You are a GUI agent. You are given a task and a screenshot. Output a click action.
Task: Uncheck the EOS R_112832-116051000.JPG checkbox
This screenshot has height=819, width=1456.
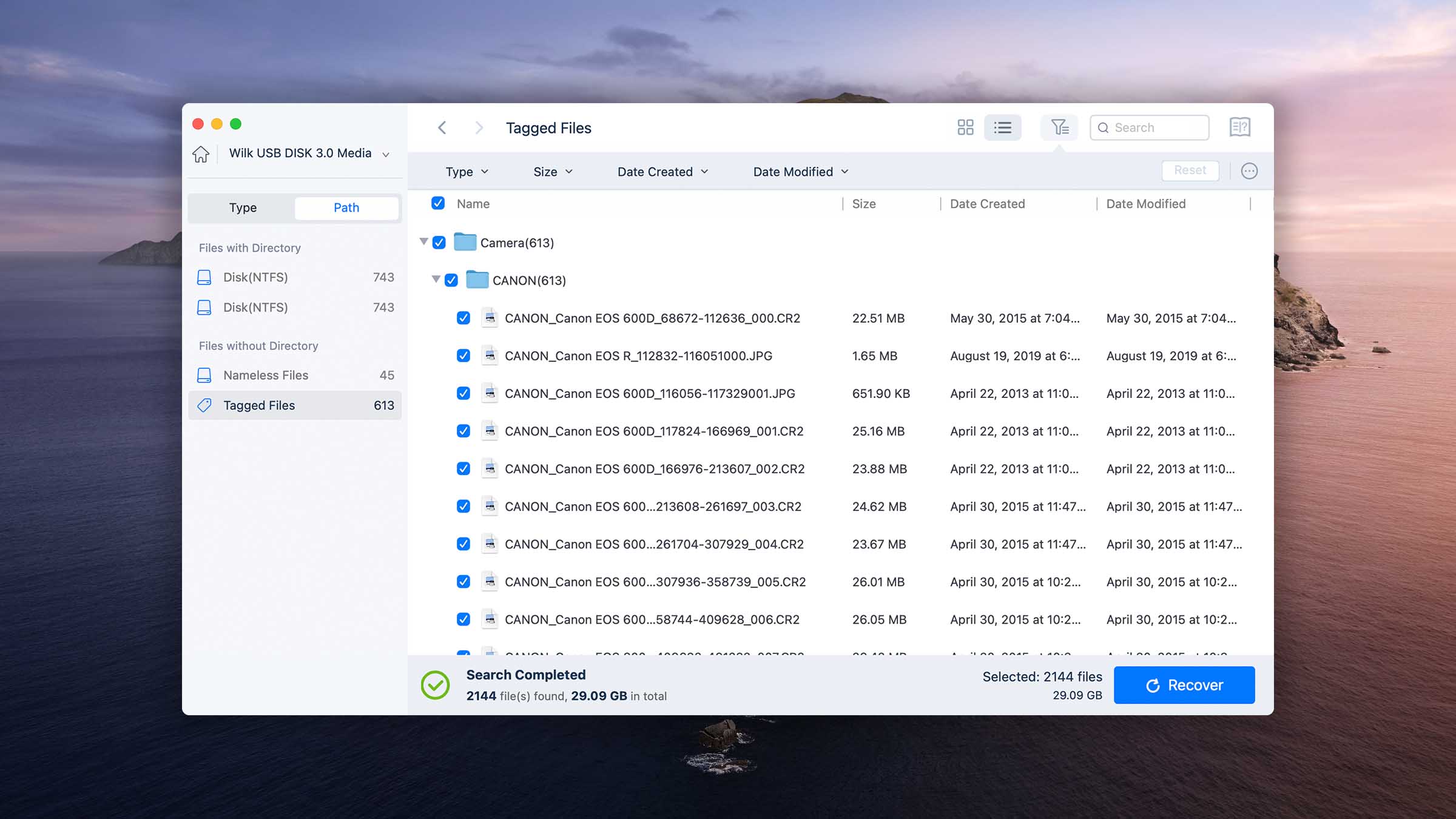pos(463,356)
